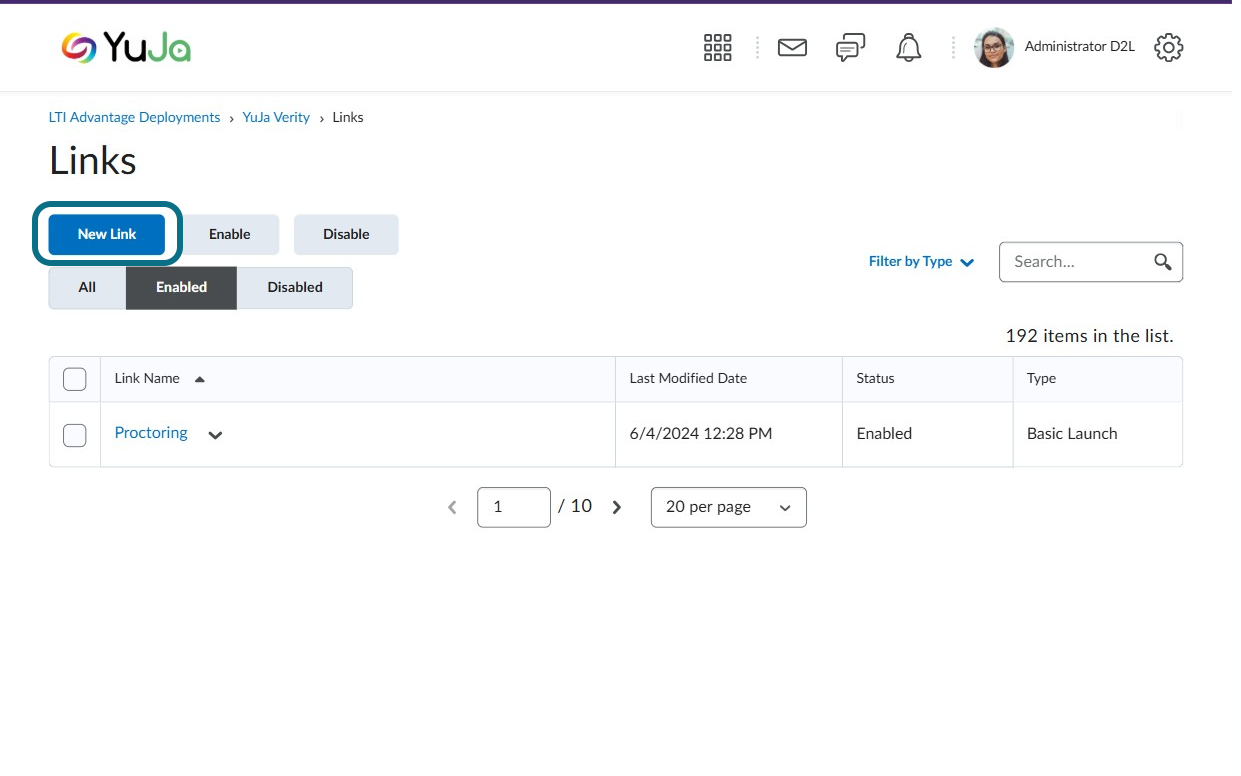Click the Type column header
This screenshot has width=1241, height=776.
(x=1041, y=378)
